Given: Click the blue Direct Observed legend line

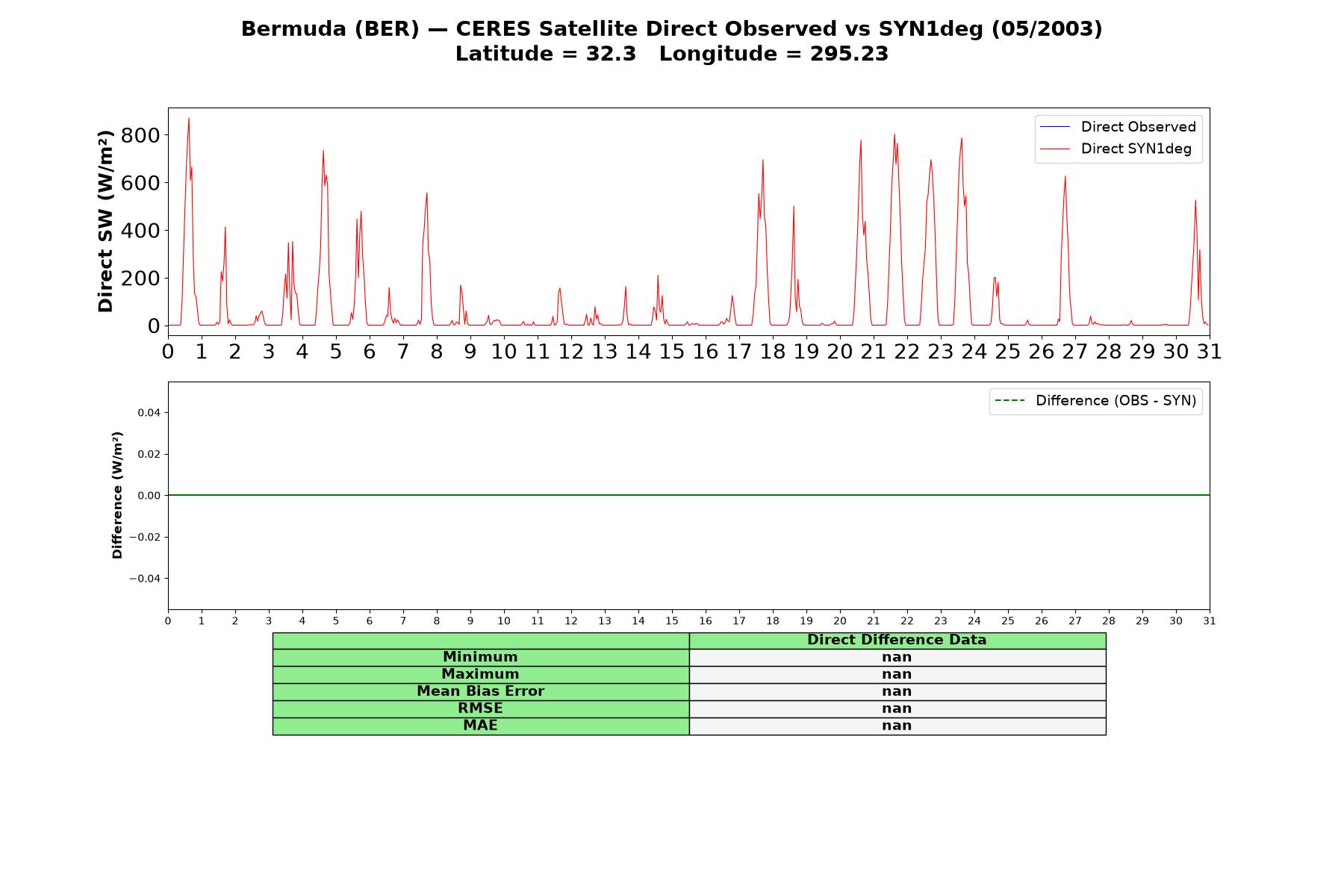Looking at the screenshot, I should 1054,127.
